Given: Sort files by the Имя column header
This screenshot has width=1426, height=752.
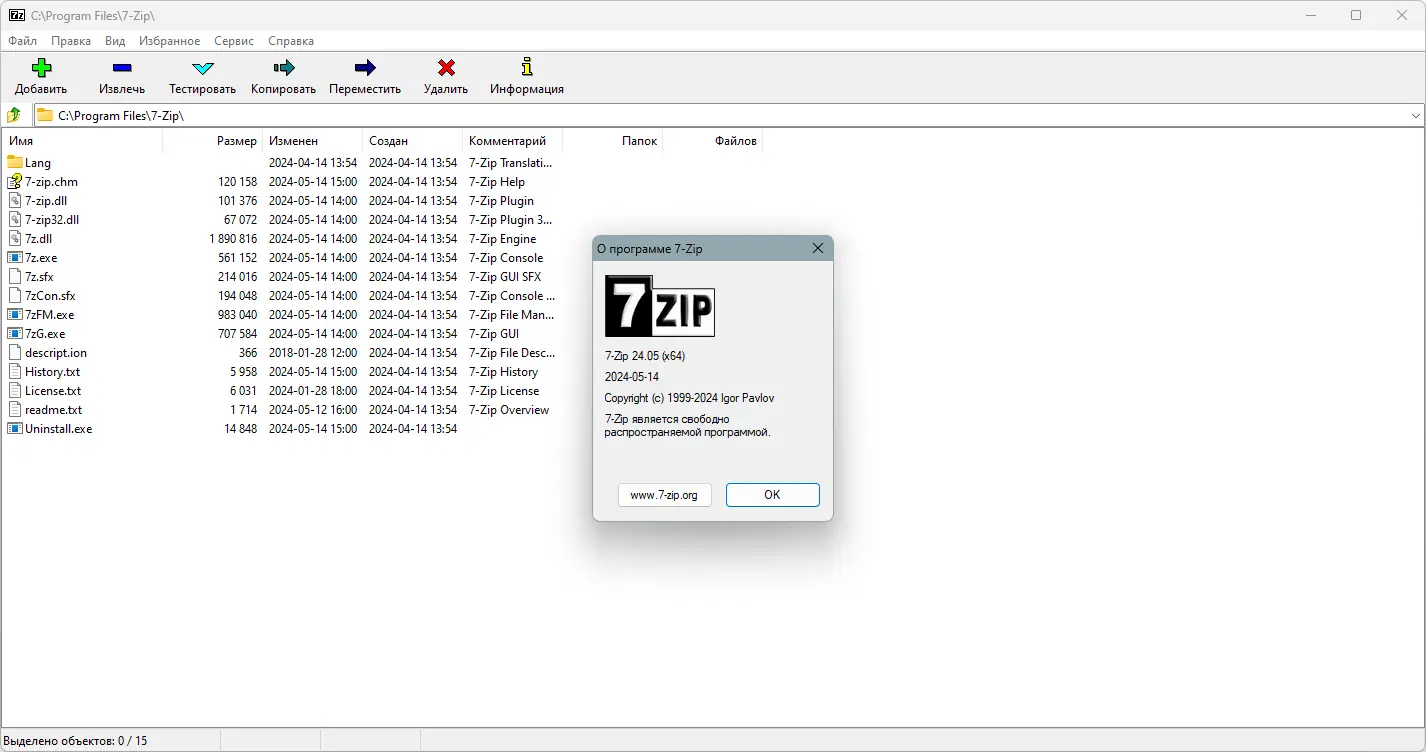Looking at the screenshot, I should click(x=83, y=141).
